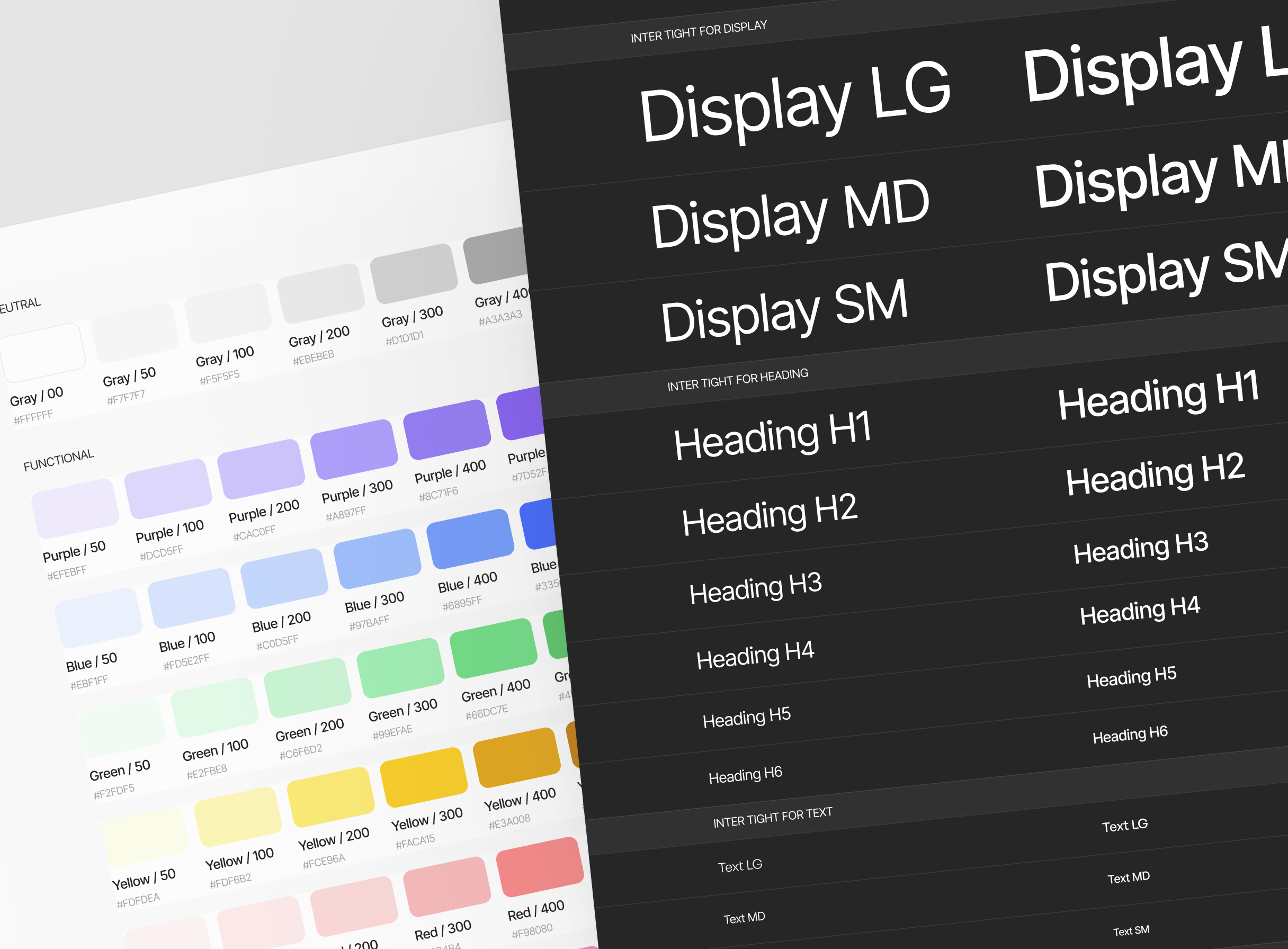Select the hex value #FCE96A
This screenshot has height=949, width=1288.
[x=324, y=861]
